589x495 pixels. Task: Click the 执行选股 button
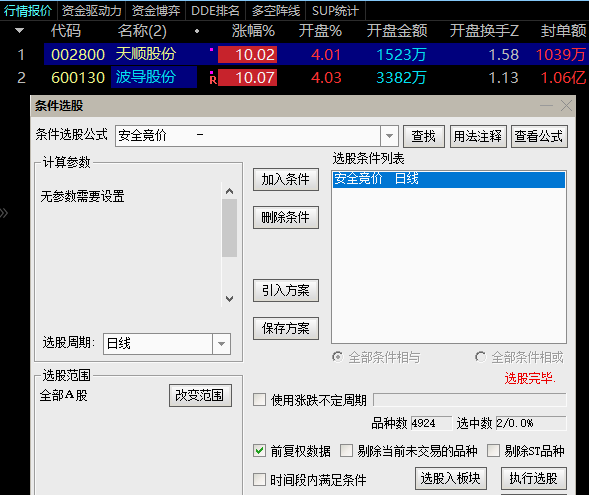(534, 478)
